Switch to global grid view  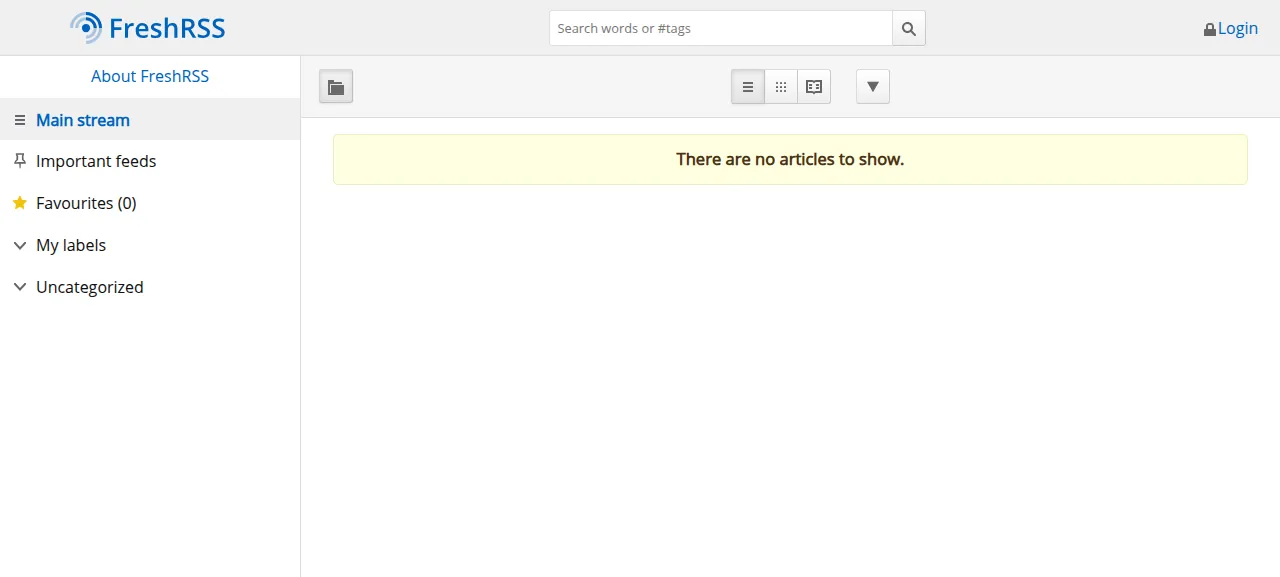[781, 87]
